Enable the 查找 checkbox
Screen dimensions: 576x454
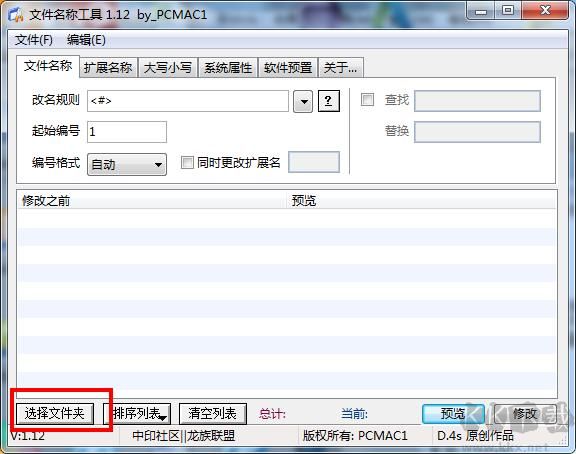pos(367,100)
